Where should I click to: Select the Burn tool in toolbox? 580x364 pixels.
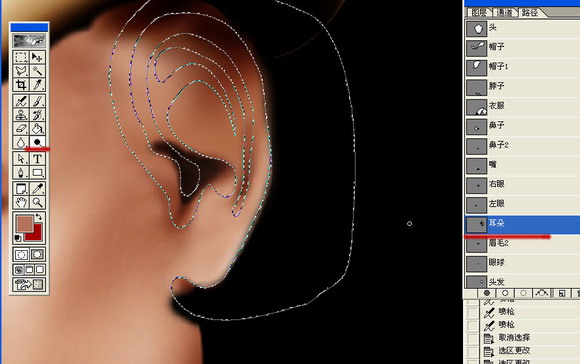pos(37,142)
